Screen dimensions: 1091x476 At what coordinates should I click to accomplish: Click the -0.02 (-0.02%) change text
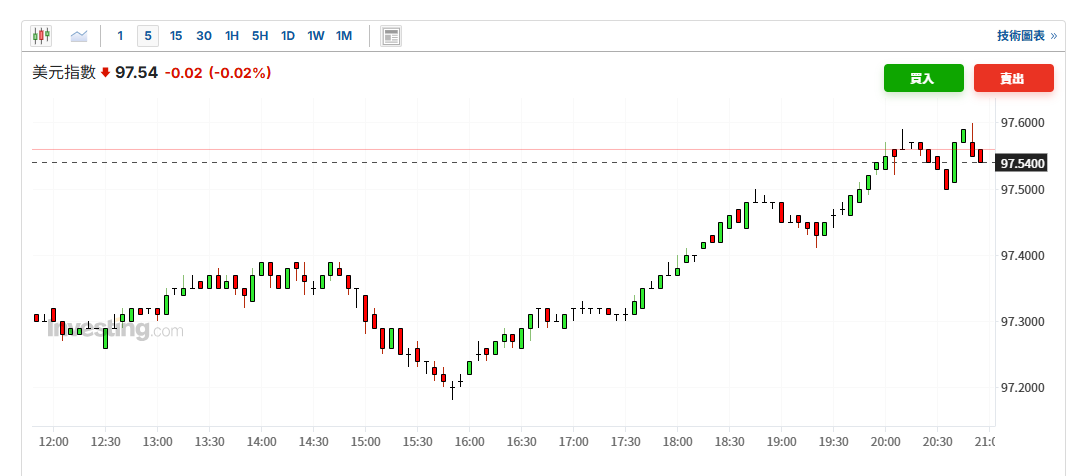tap(218, 72)
